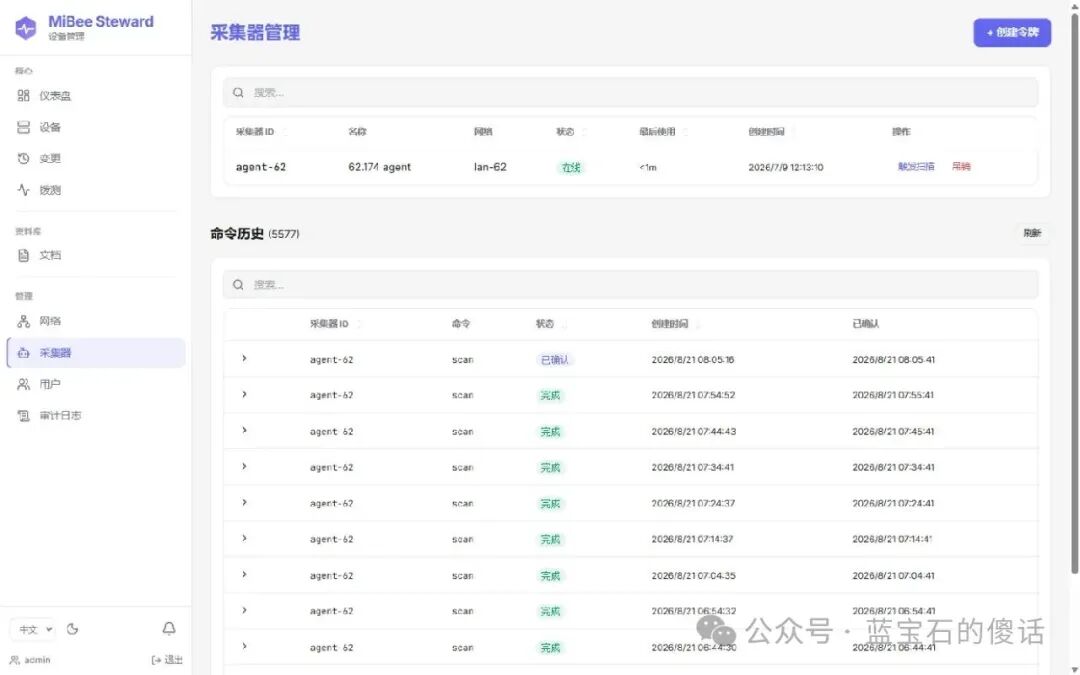
Task: Click the search icon in collector search bar
Action: (x=238, y=92)
